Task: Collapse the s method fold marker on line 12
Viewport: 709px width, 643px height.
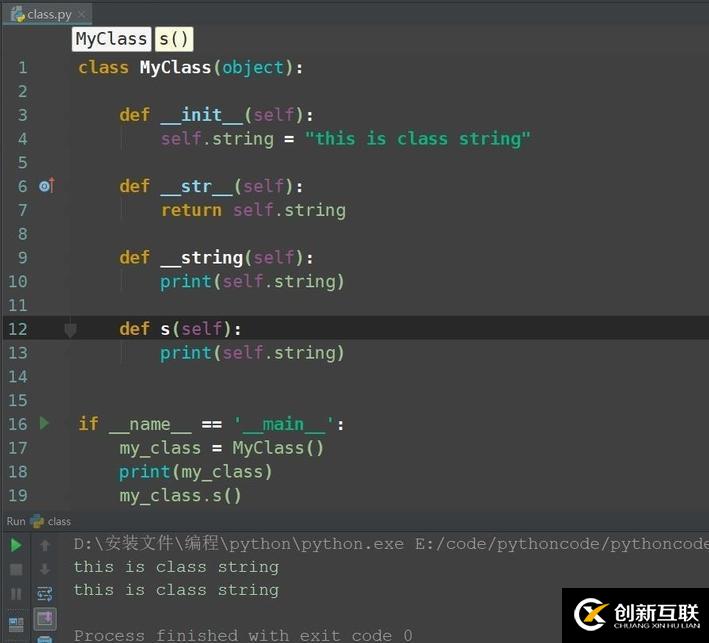Action: (x=70, y=330)
